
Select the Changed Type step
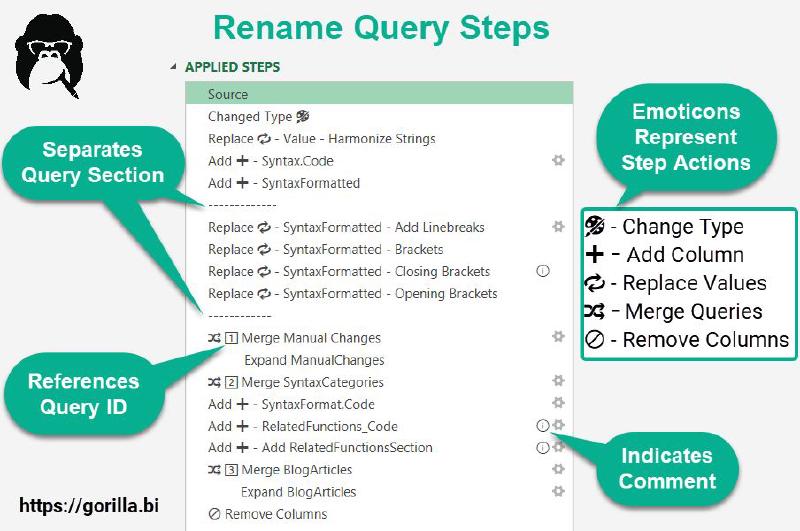(379, 116)
